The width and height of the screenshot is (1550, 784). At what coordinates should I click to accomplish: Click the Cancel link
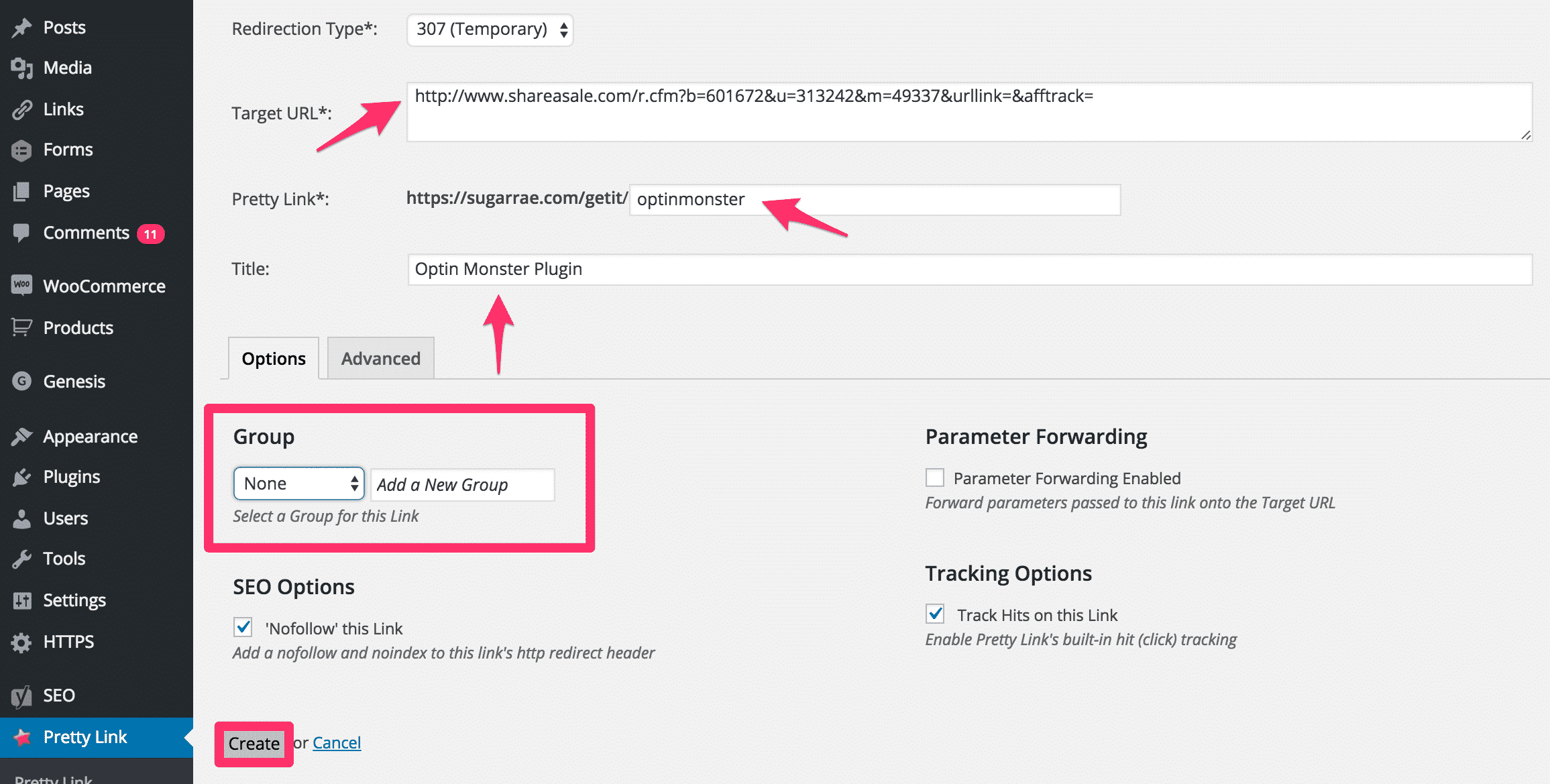point(337,742)
